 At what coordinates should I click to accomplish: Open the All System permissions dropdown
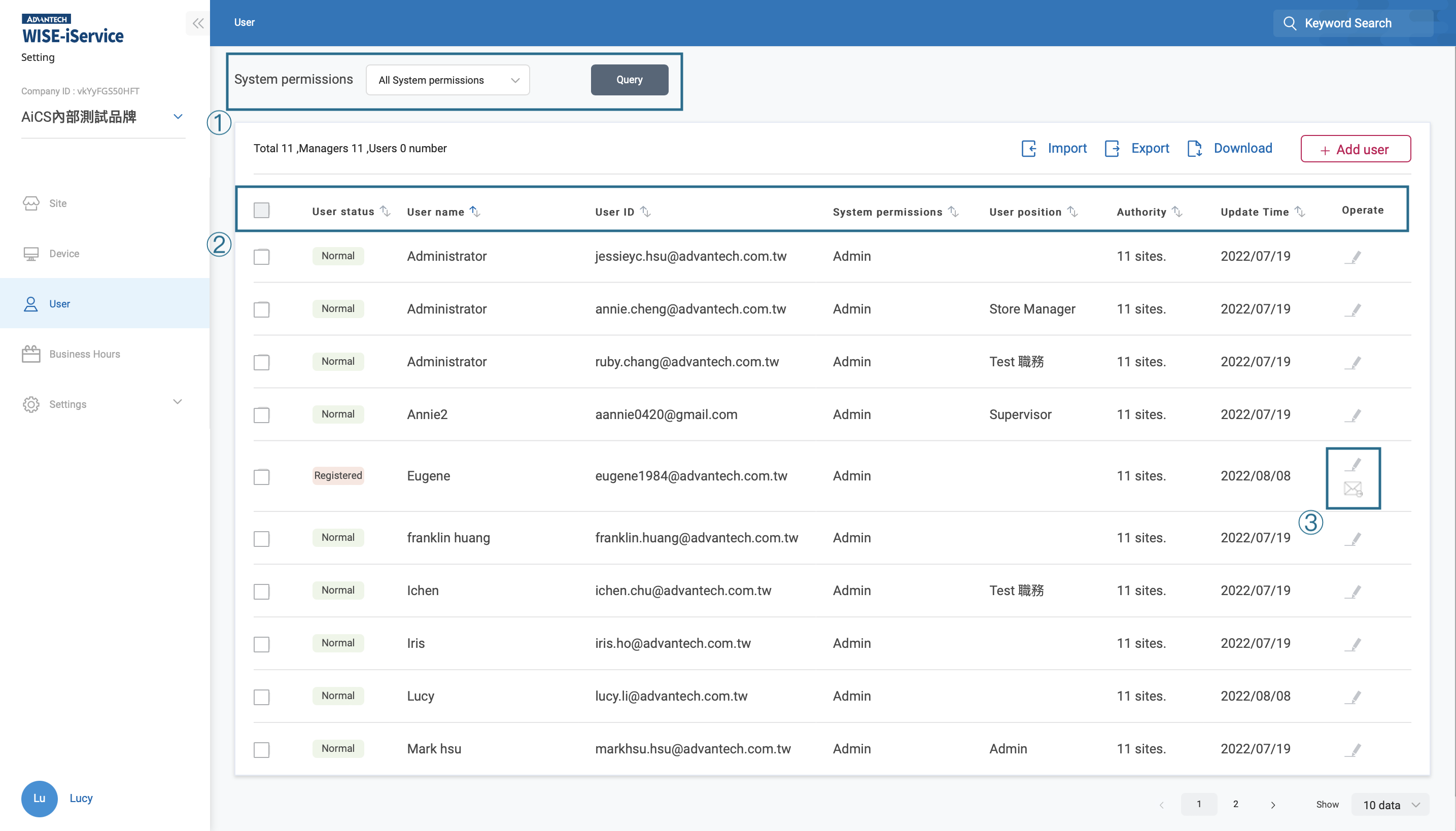[x=447, y=80]
